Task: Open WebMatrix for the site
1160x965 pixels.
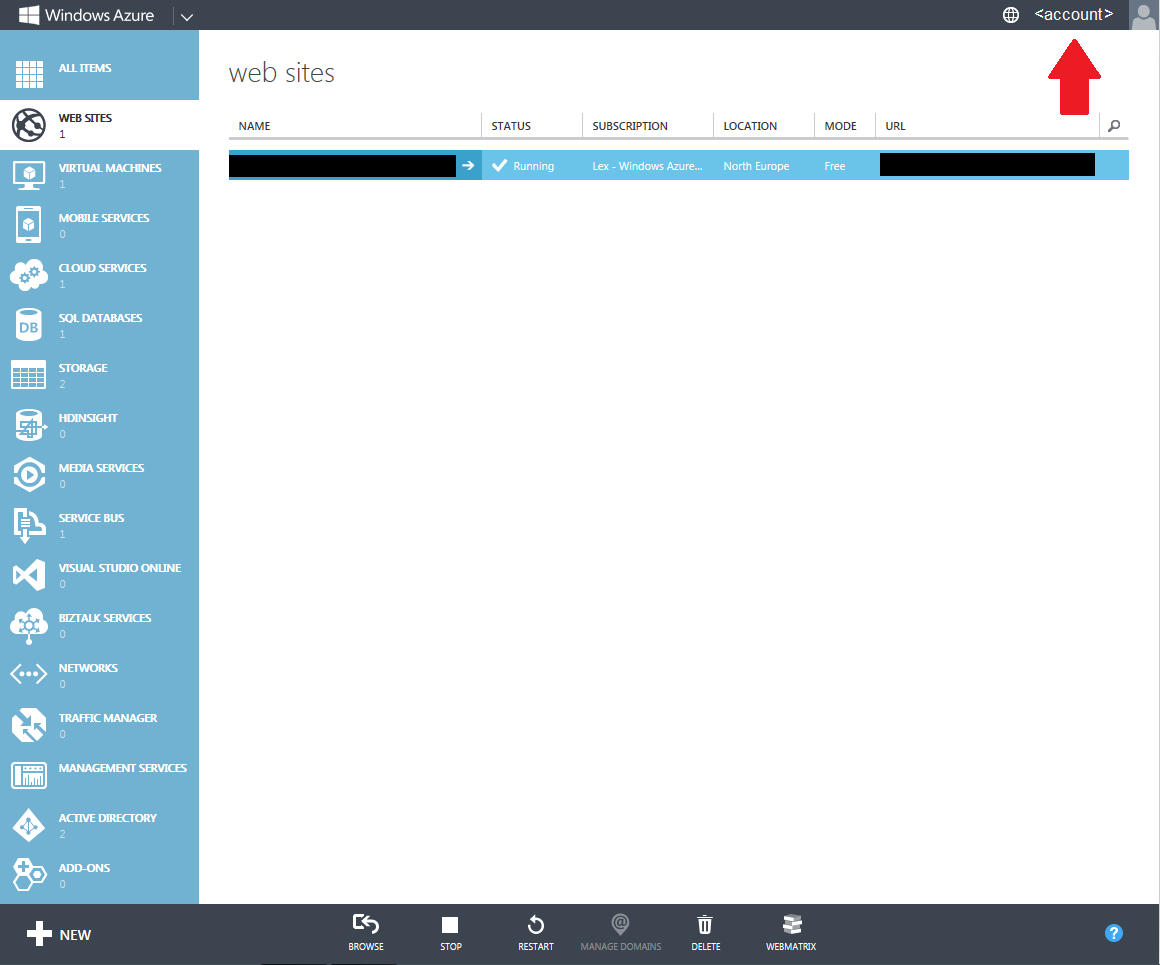Action: [791, 933]
